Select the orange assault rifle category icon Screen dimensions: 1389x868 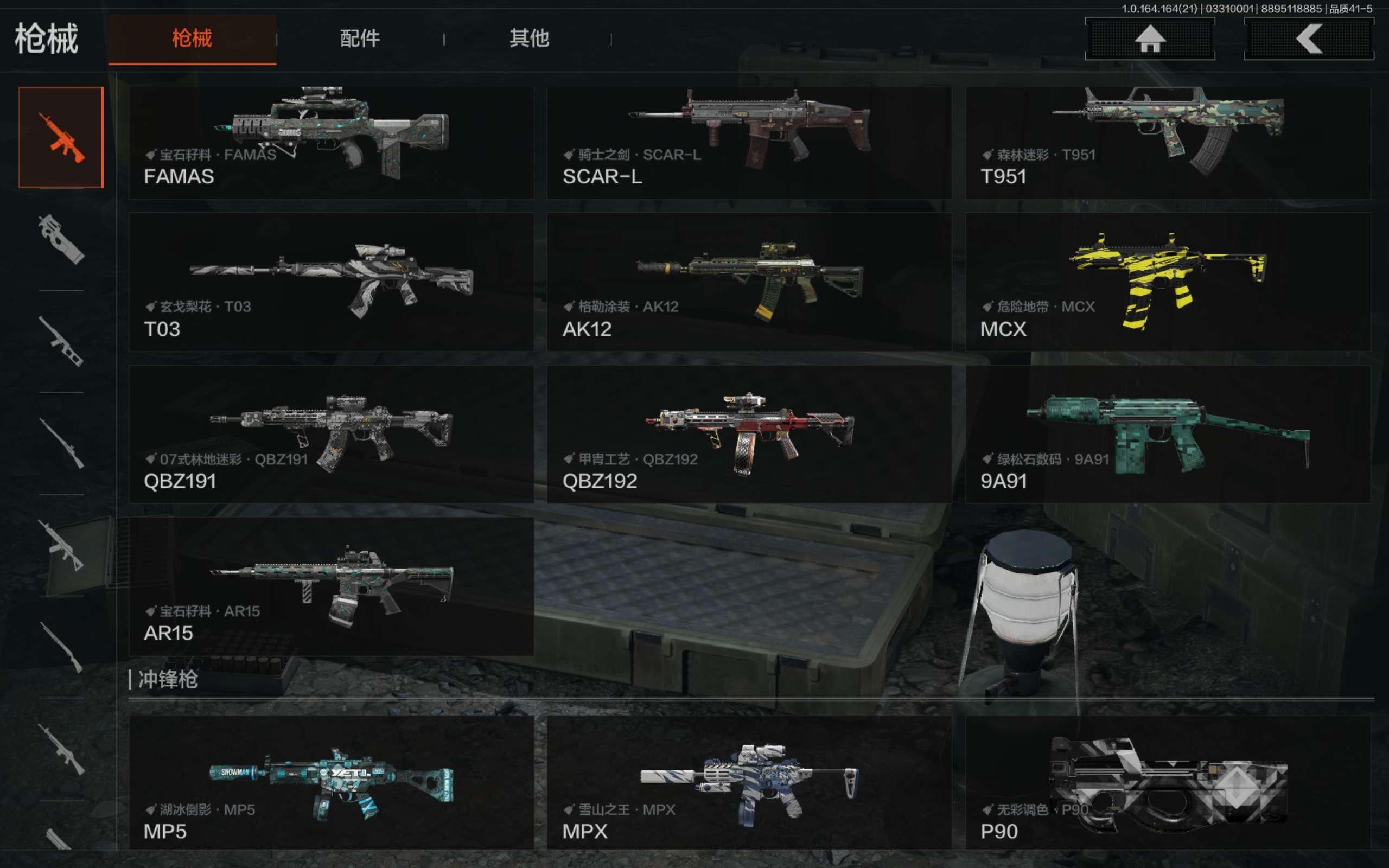[61, 137]
